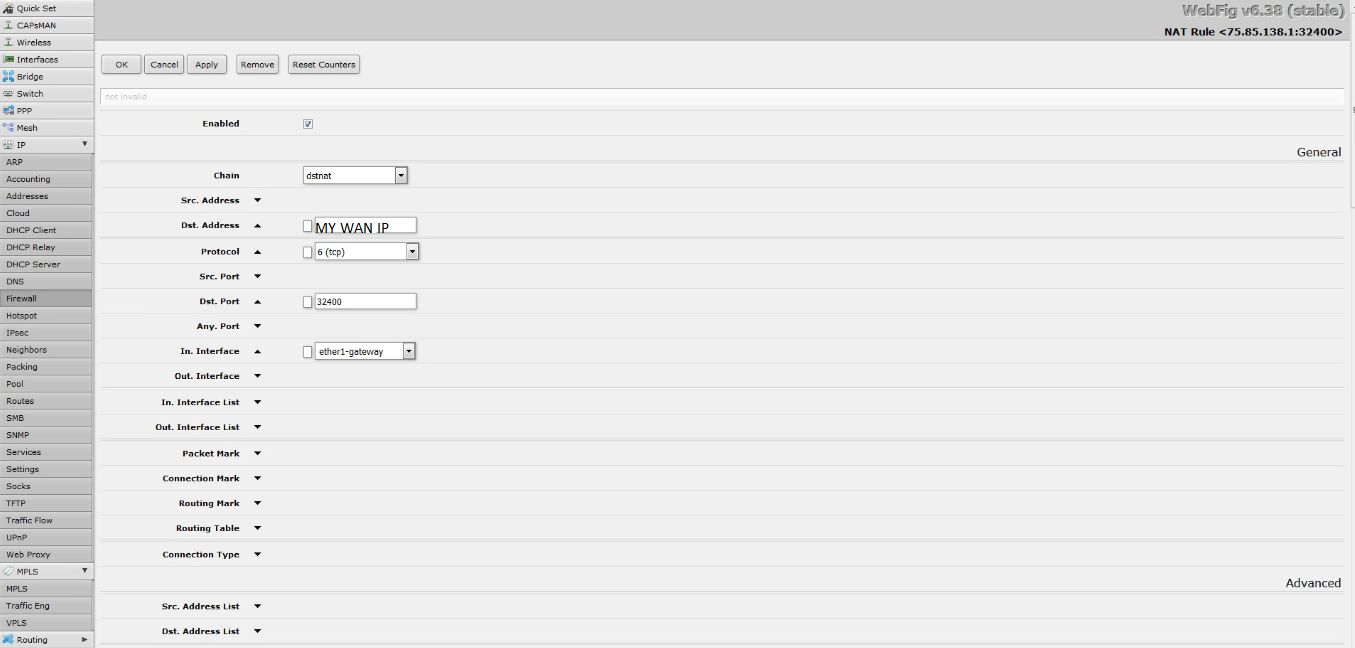Expand the Src. Address field arrow
Image resolution: width=1355 pixels, height=648 pixels.
(257, 200)
